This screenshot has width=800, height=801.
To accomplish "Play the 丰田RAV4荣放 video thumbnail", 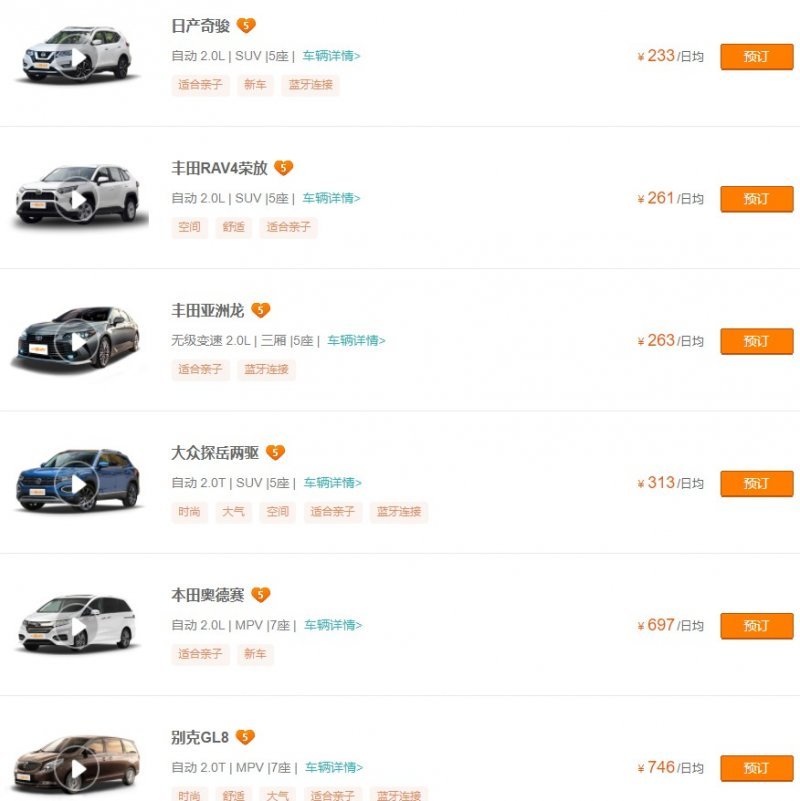I will [x=77, y=201].
